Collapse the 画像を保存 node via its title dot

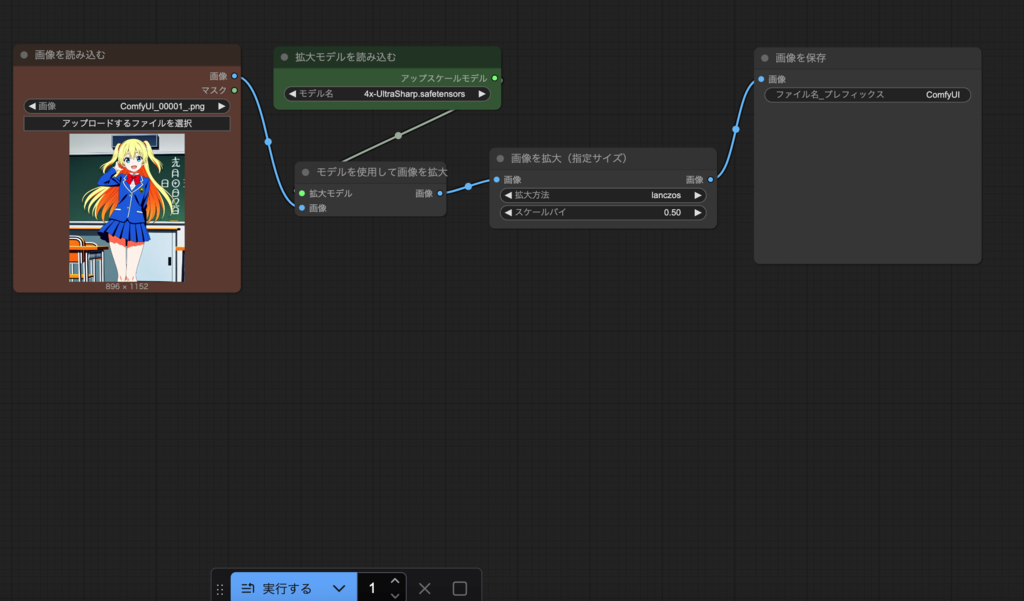click(765, 58)
